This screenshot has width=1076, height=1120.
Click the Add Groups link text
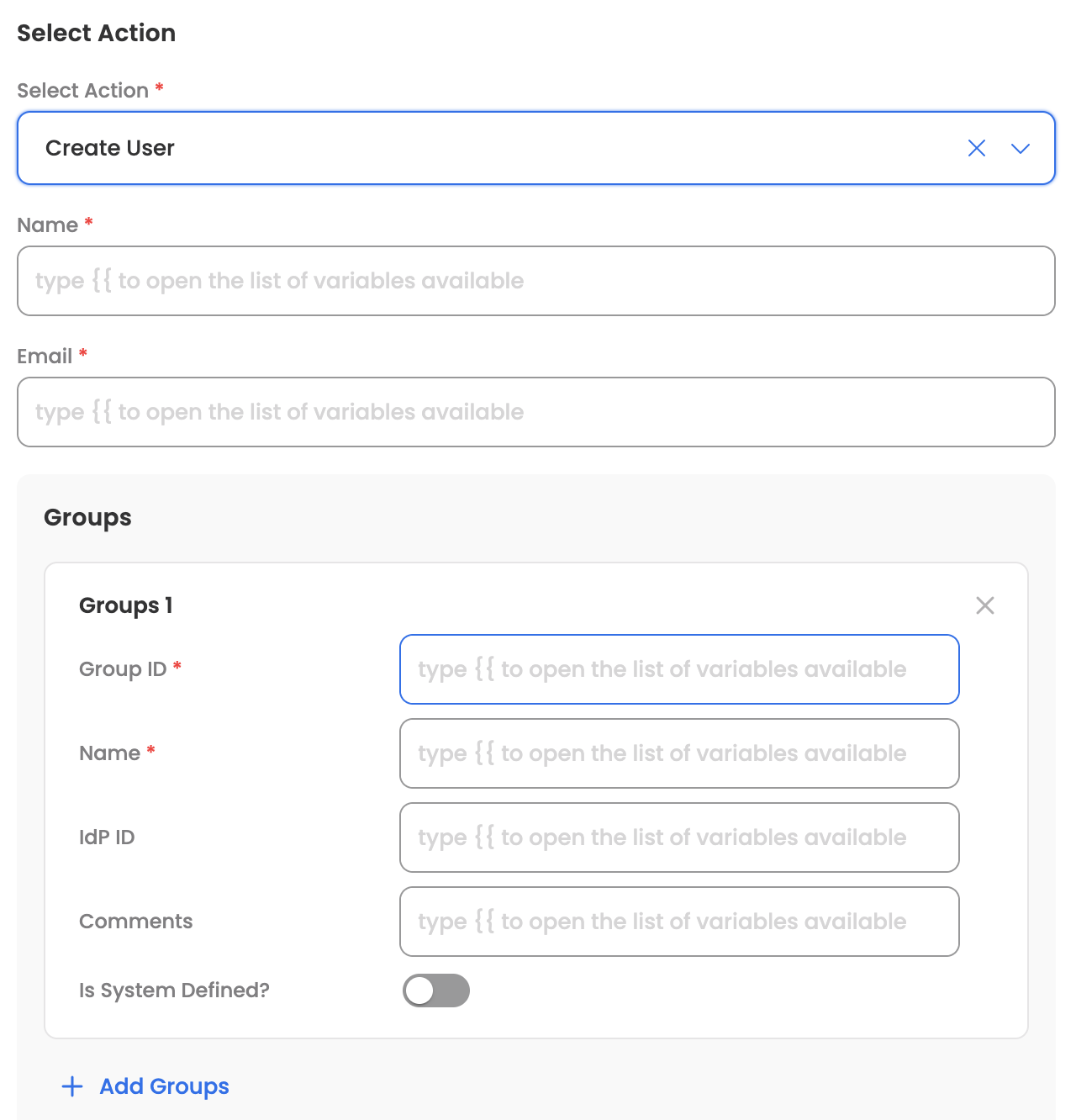[x=165, y=1086]
